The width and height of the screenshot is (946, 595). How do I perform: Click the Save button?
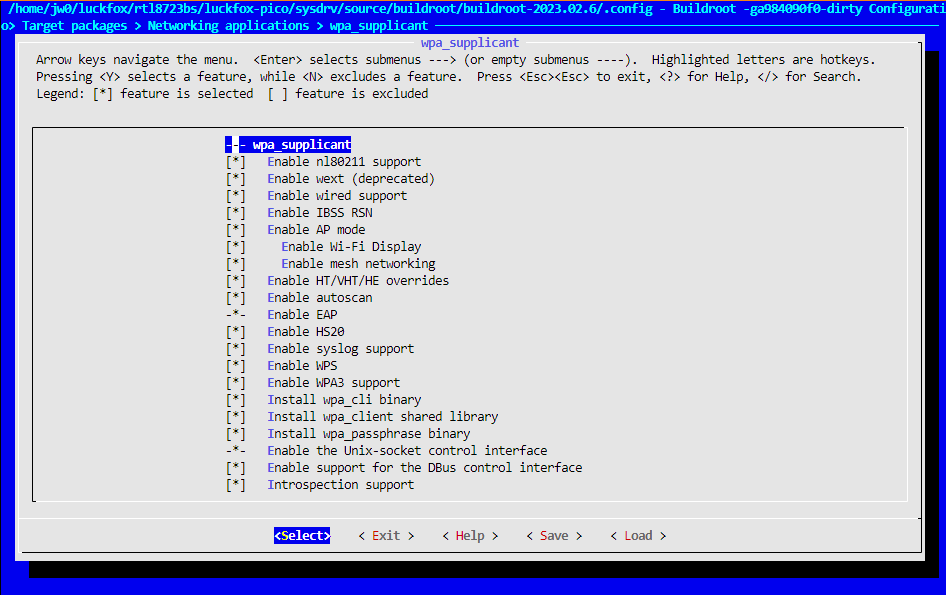554,536
